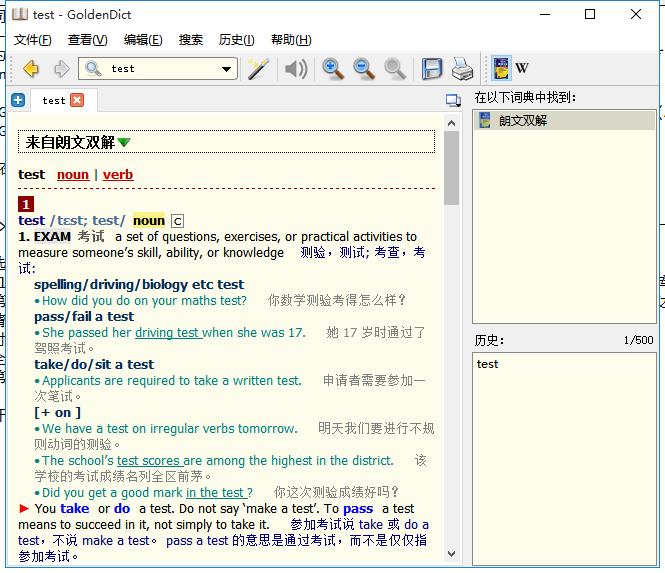Zoom out with the minus magnifier
The image size is (665, 573).
[364, 69]
